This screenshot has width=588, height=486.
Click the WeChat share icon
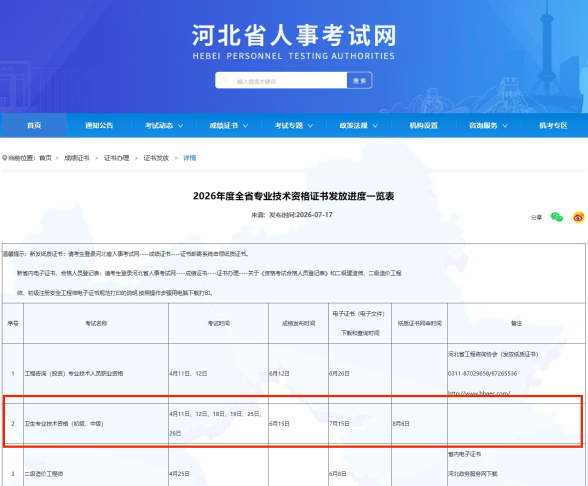(x=556, y=217)
